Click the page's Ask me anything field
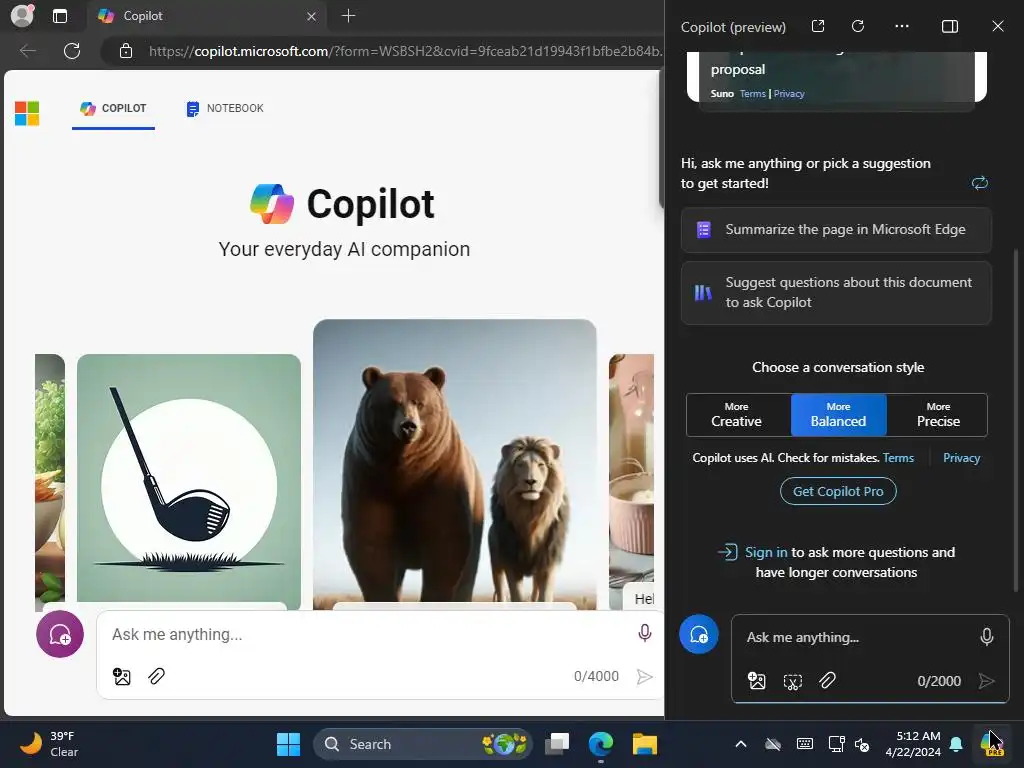The width and height of the screenshot is (1024, 768). [366, 634]
